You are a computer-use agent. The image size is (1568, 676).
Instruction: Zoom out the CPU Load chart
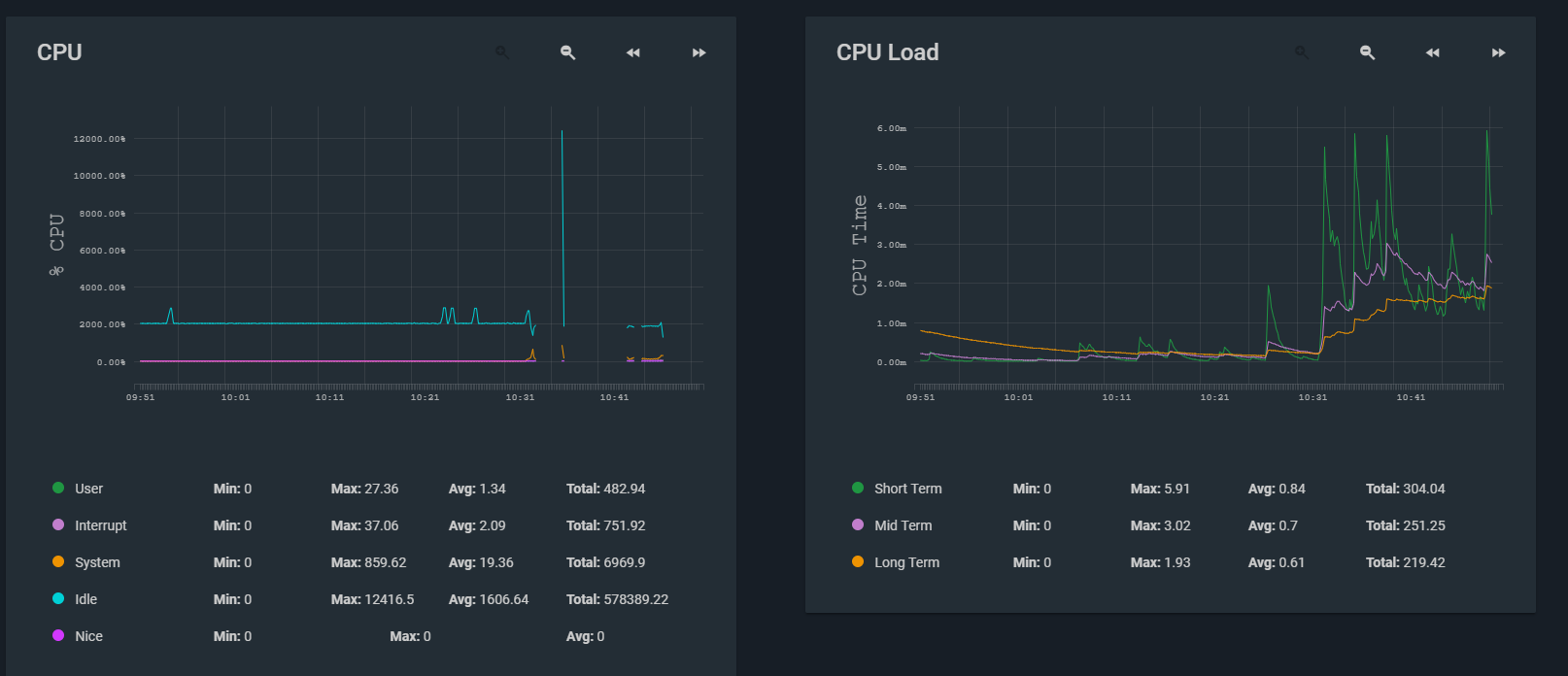pyautogui.click(x=1368, y=52)
